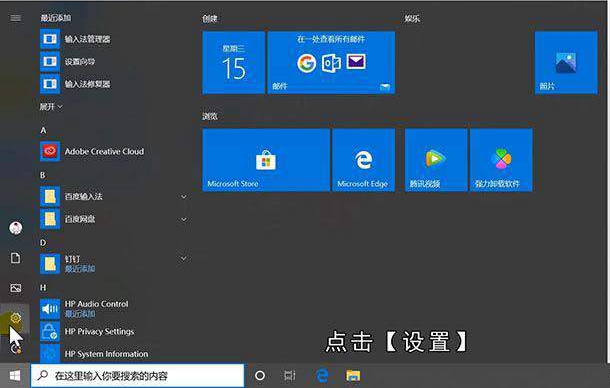Open 设置向导 app icon
The width and height of the screenshot is (610, 388).
(50, 61)
